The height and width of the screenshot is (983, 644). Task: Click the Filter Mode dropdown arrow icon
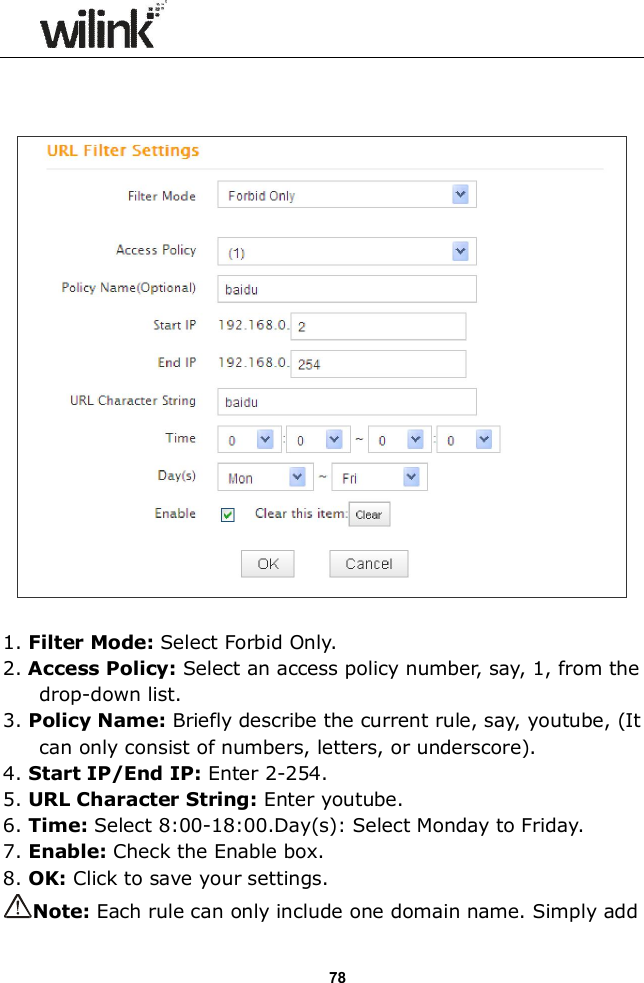point(460,194)
